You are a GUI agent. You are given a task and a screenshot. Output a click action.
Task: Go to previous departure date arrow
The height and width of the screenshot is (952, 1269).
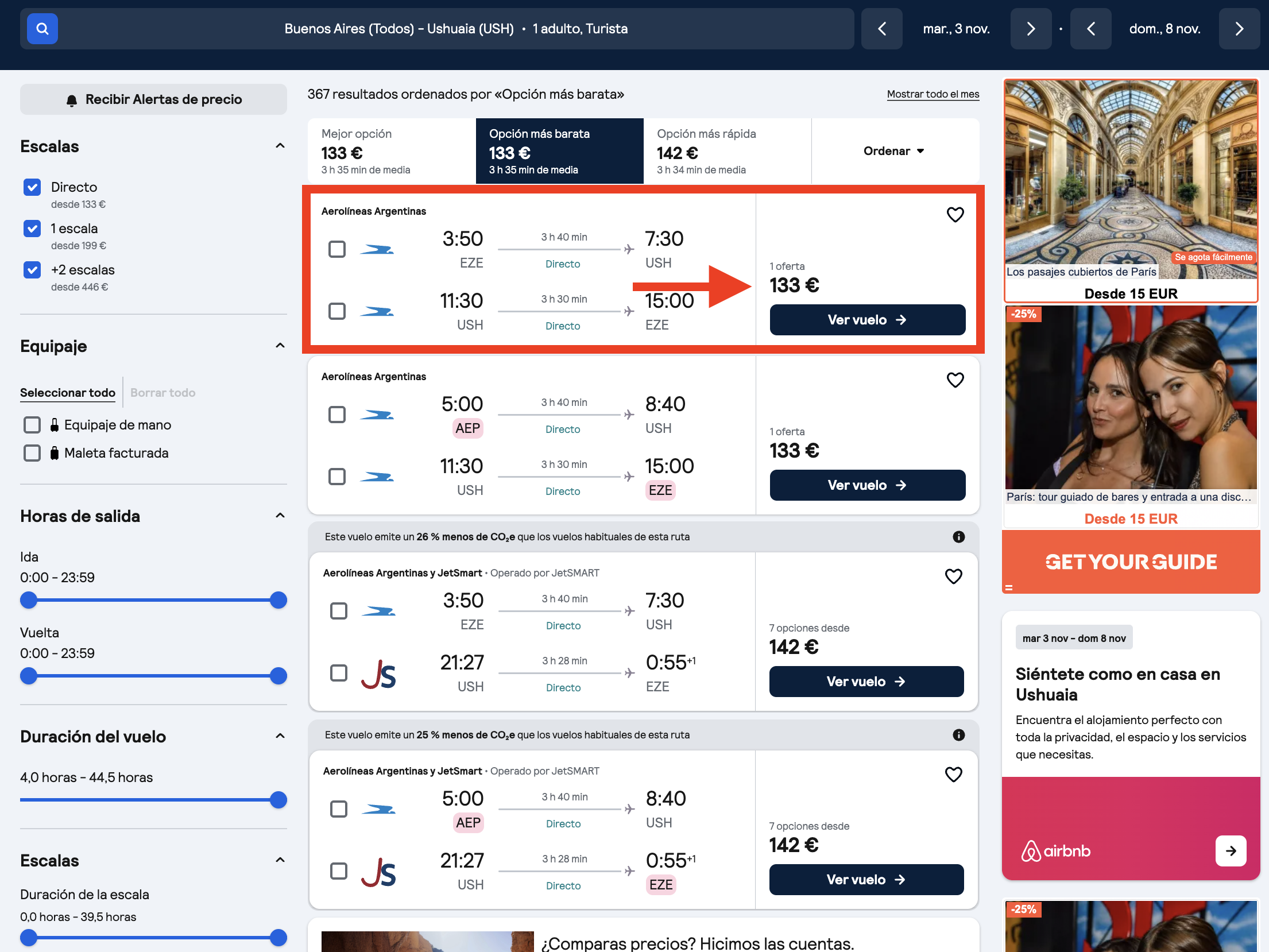882,29
